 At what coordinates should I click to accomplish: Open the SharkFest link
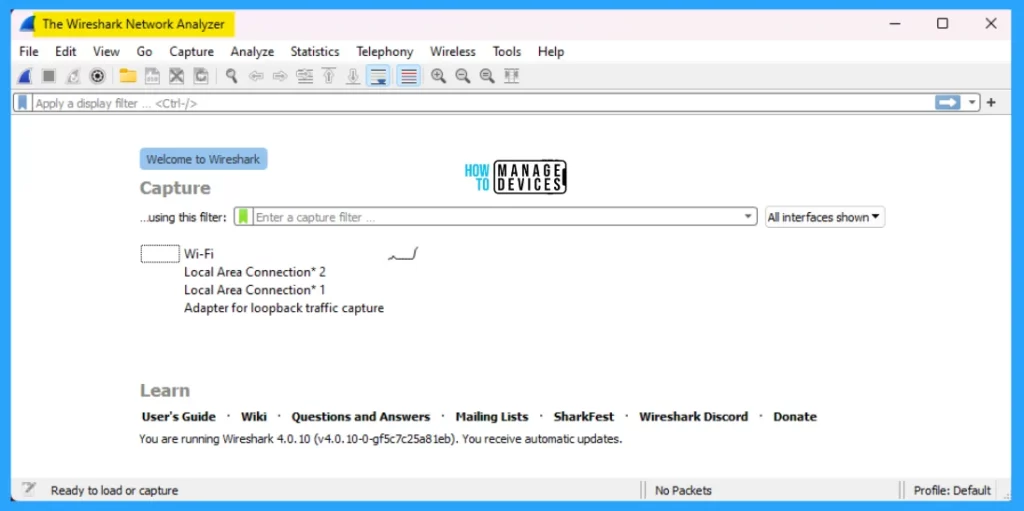[x=584, y=416]
